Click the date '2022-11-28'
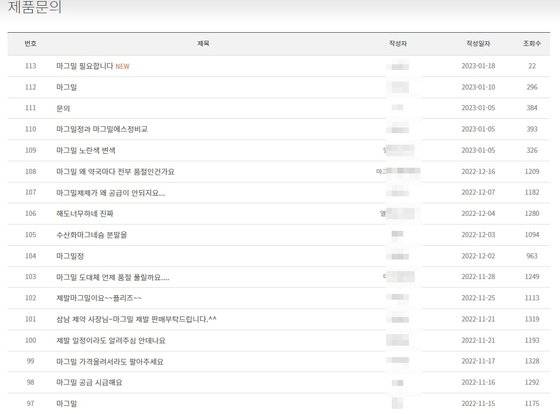 click(x=478, y=277)
